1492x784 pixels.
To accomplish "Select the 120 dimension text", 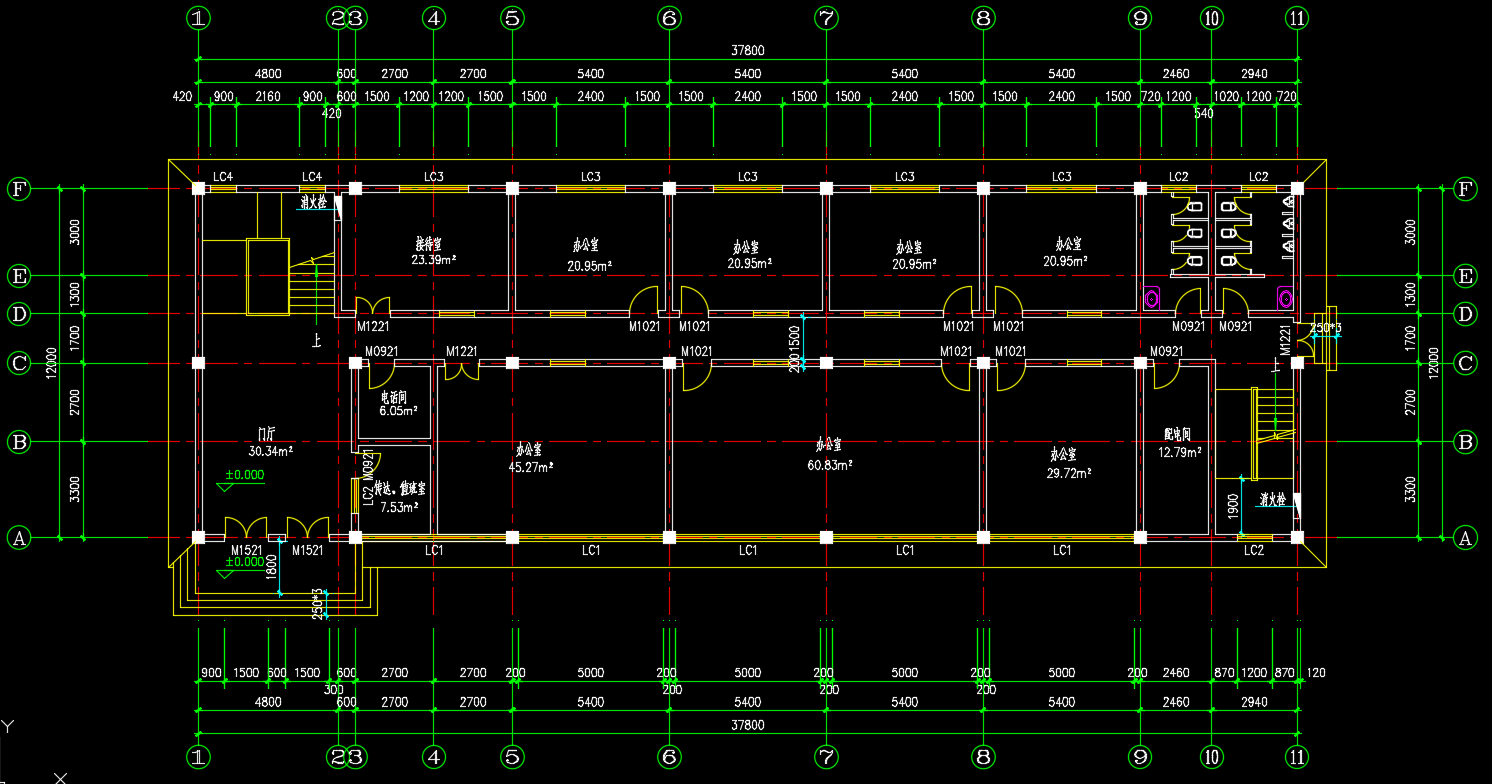I will pyautogui.click(x=1316, y=673).
